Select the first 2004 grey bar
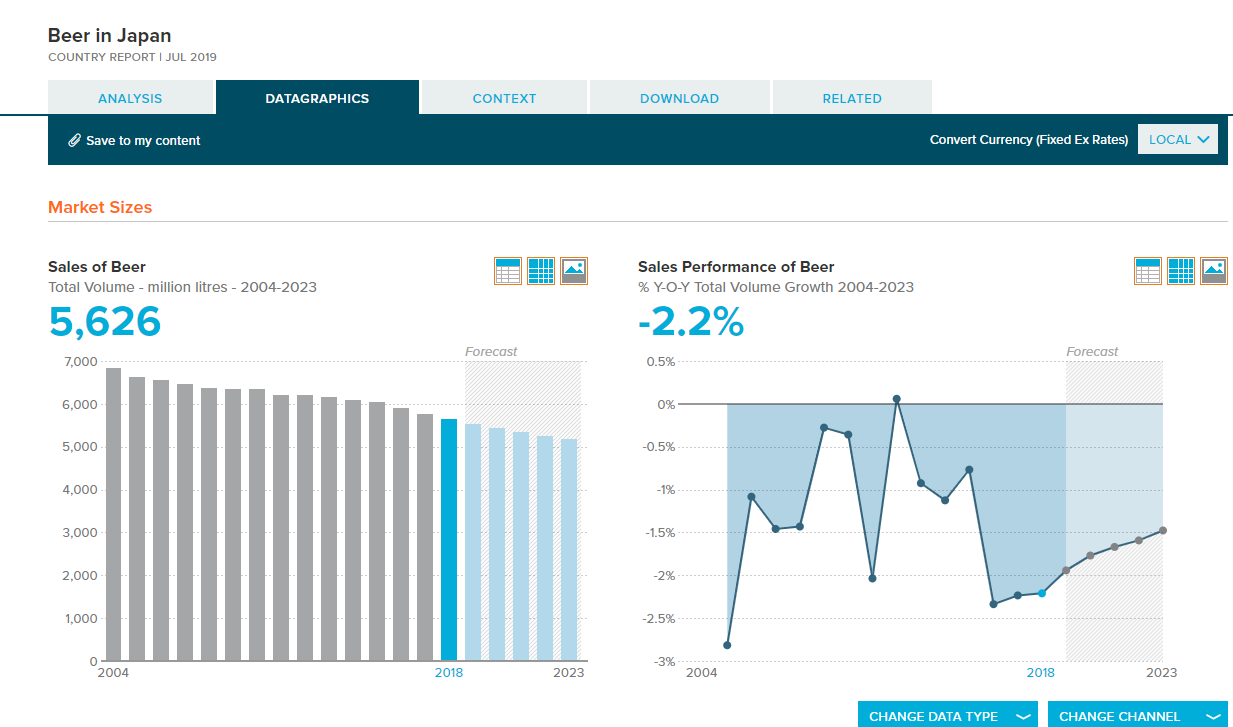Image resolution: width=1233 pixels, height=727 pixels. coord(113,515)
